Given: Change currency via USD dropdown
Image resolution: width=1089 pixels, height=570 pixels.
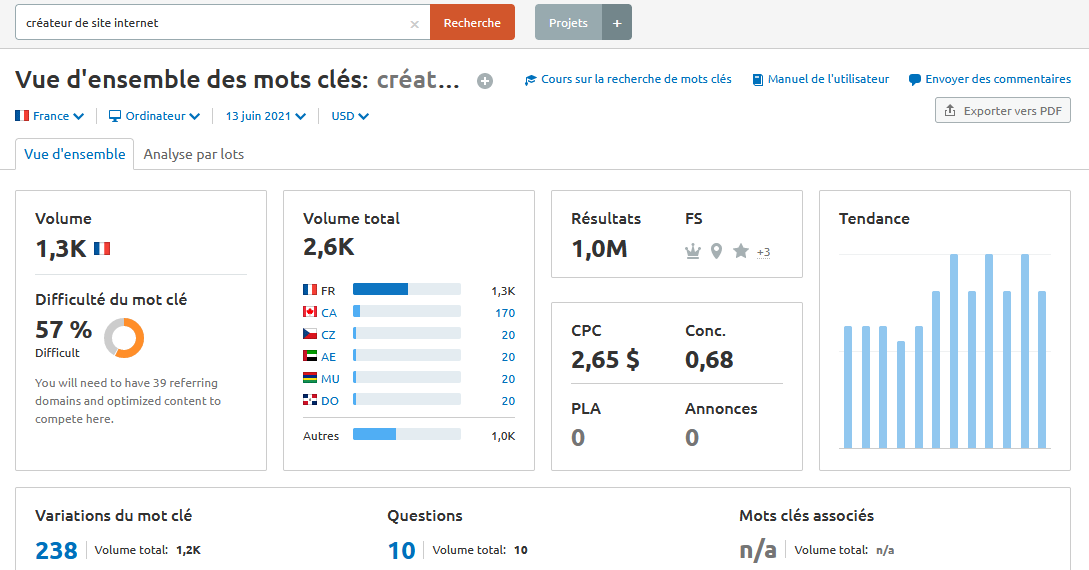Looking at the screenshot, I should (x=350, y=116).
